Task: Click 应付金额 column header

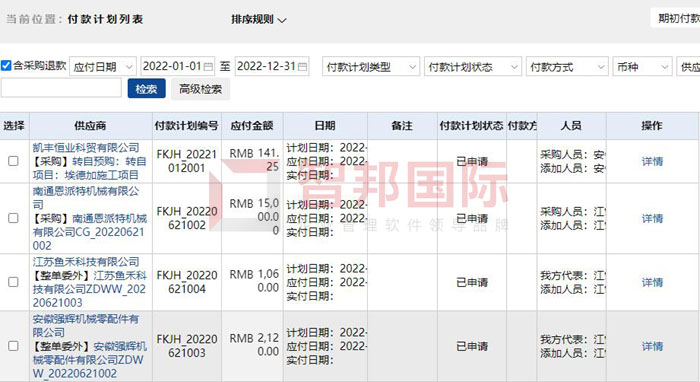Action: [252, 126]
